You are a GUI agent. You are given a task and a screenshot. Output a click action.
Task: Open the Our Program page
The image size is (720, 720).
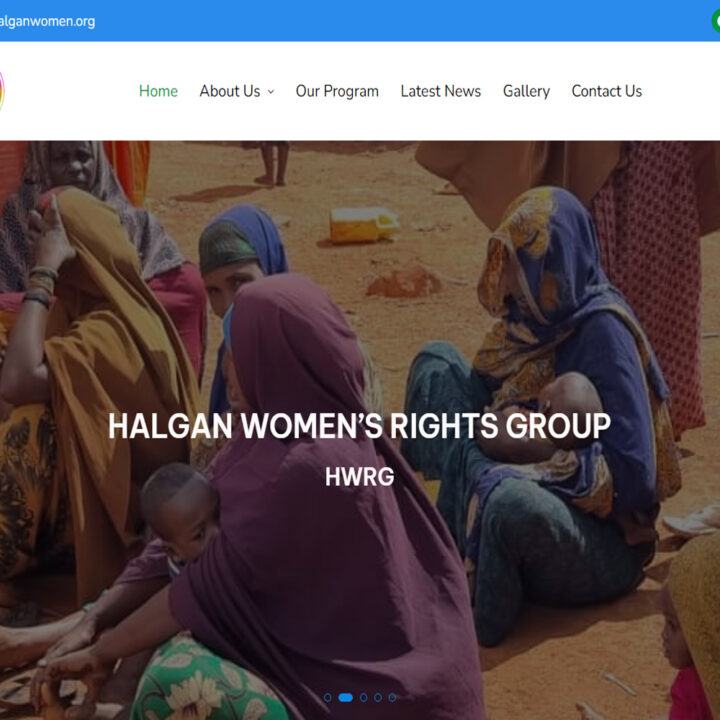(337, 91)
